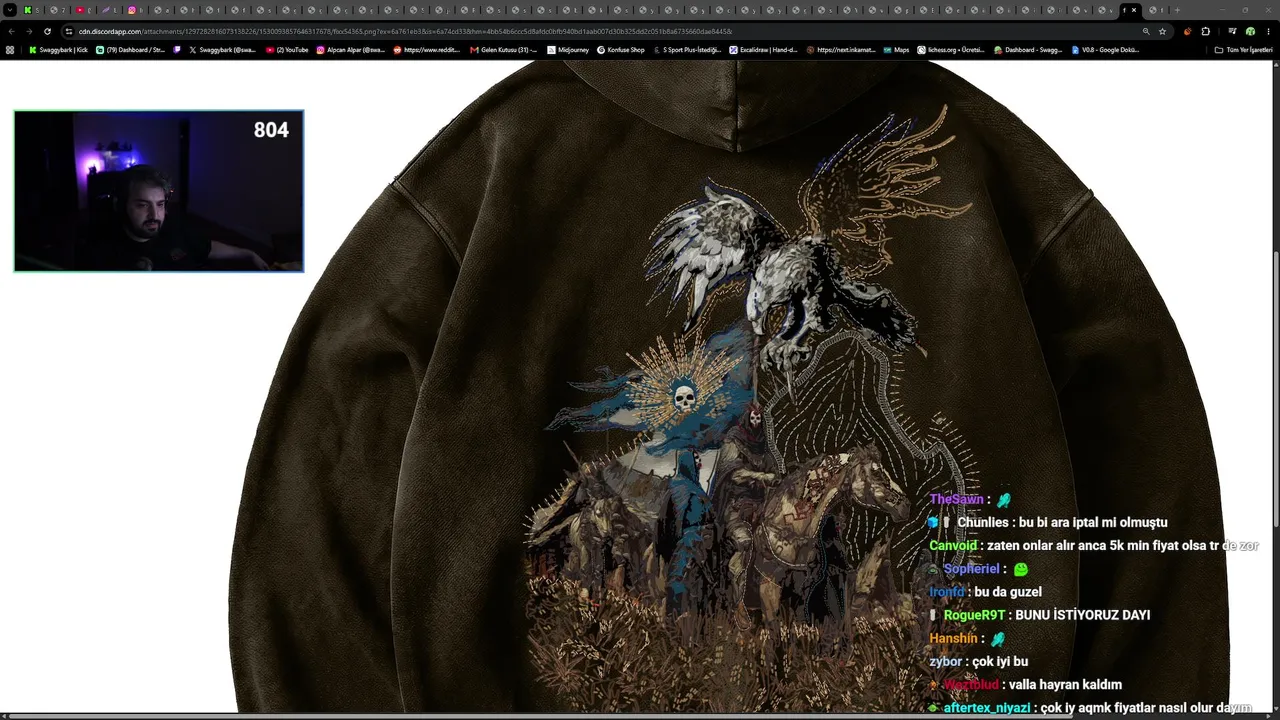Screen dimensions: 1280x720
Task: Open the X Swaggybark bookmark
Action: point(222,49)
